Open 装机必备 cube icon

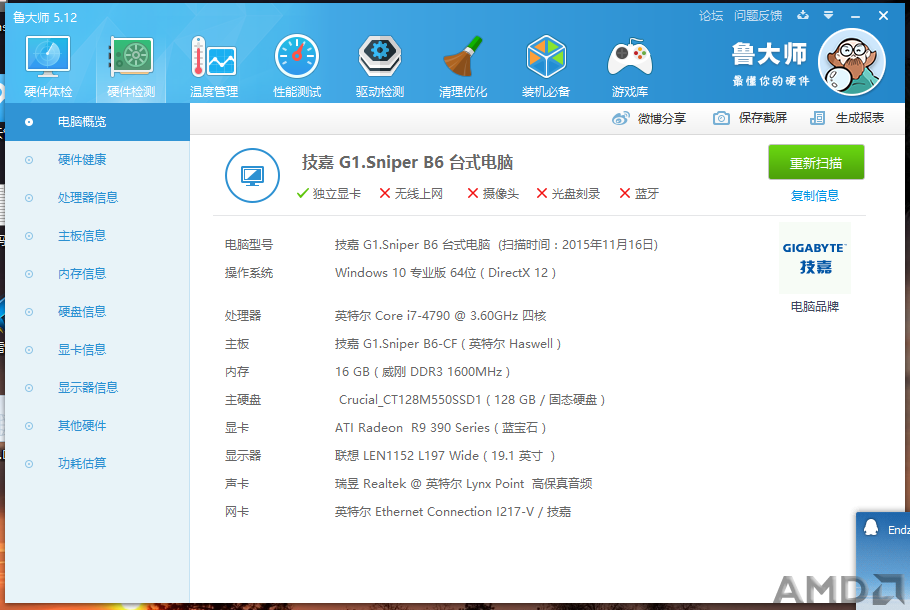[546, 66]
